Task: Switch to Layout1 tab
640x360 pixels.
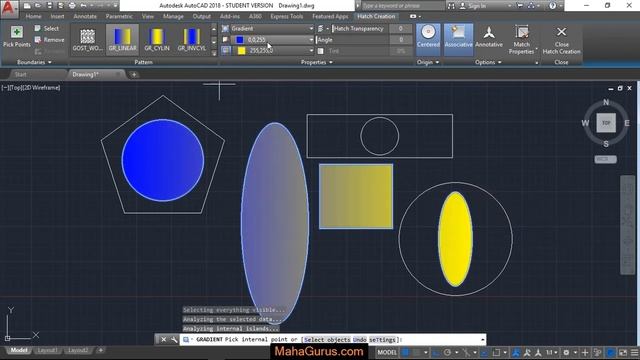Action: click(47, 350)
